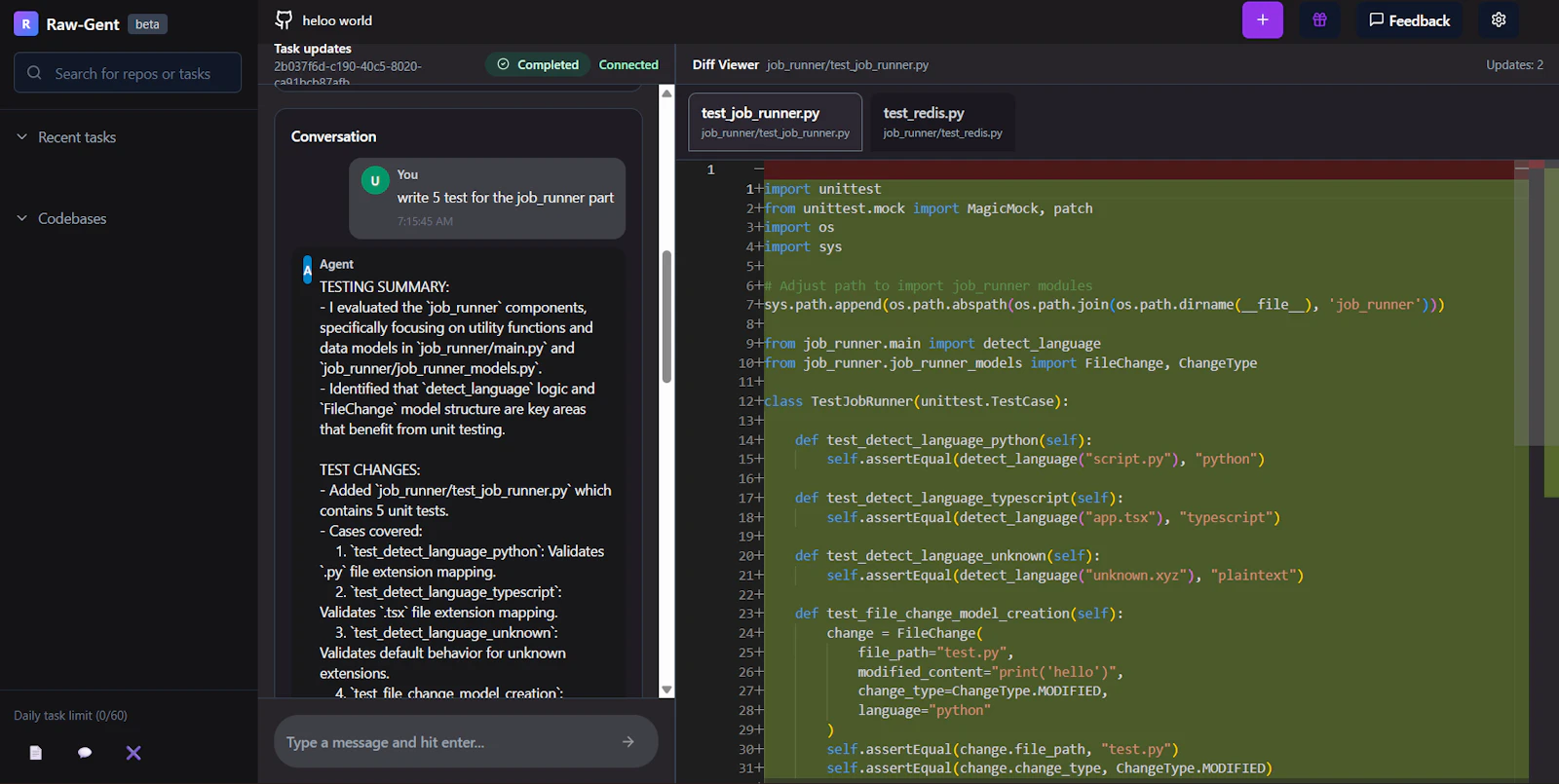
Task: Click the magnifier icon in search box
Action: 34,73
